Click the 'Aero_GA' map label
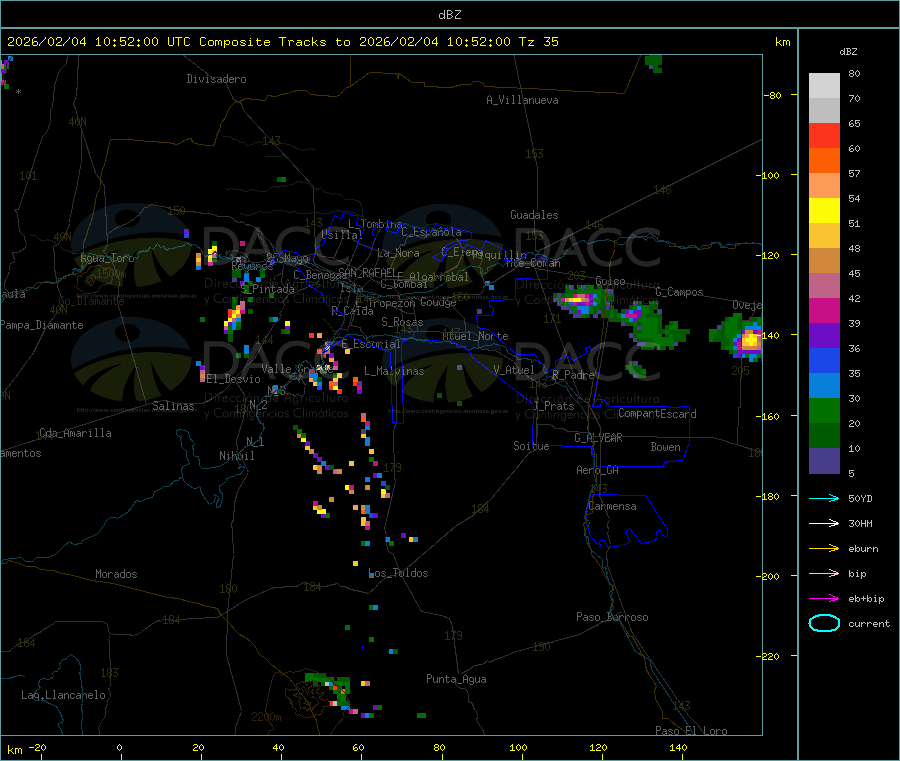 click(598, 470)
